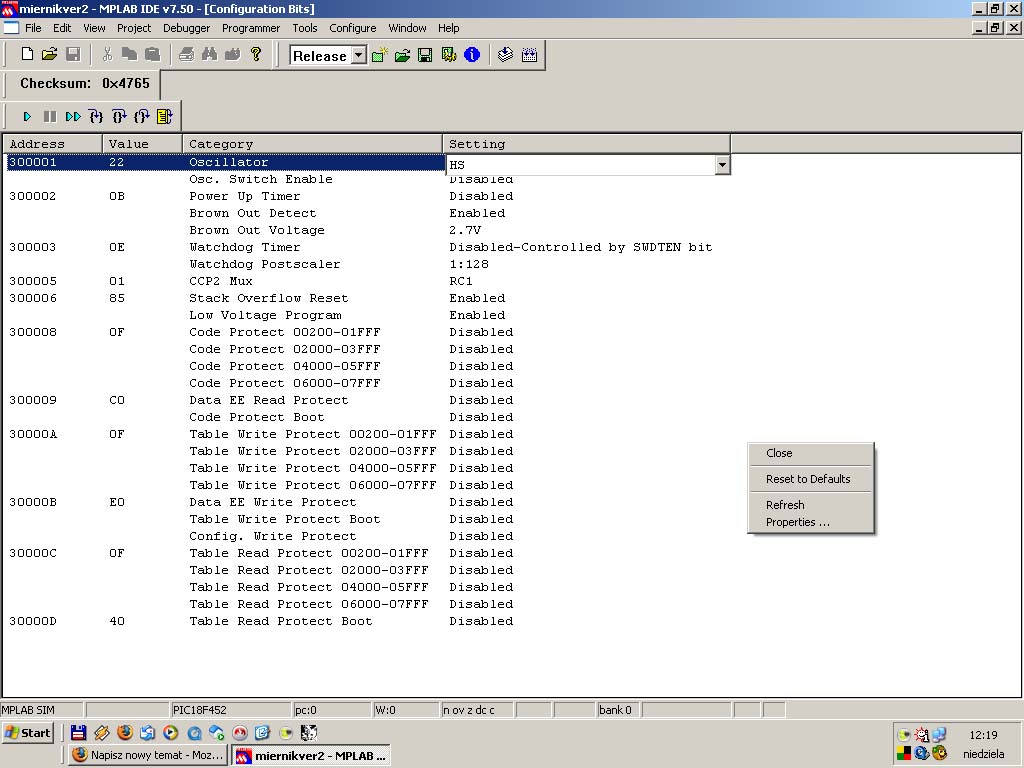Click the Firefox quick launch icon
1024x768 pixels.
(x=124, y=733)
